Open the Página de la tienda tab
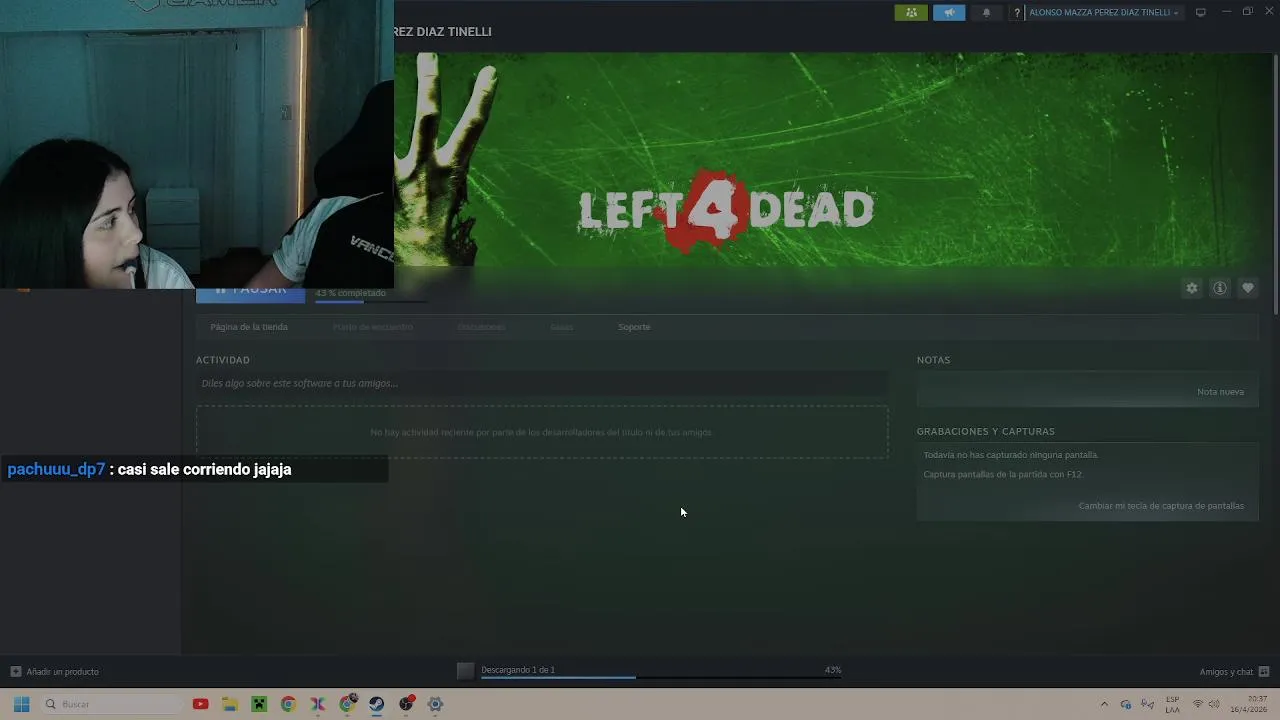Screen dimensions: 1280x720 pyautogui.click(x=249, y=327)
